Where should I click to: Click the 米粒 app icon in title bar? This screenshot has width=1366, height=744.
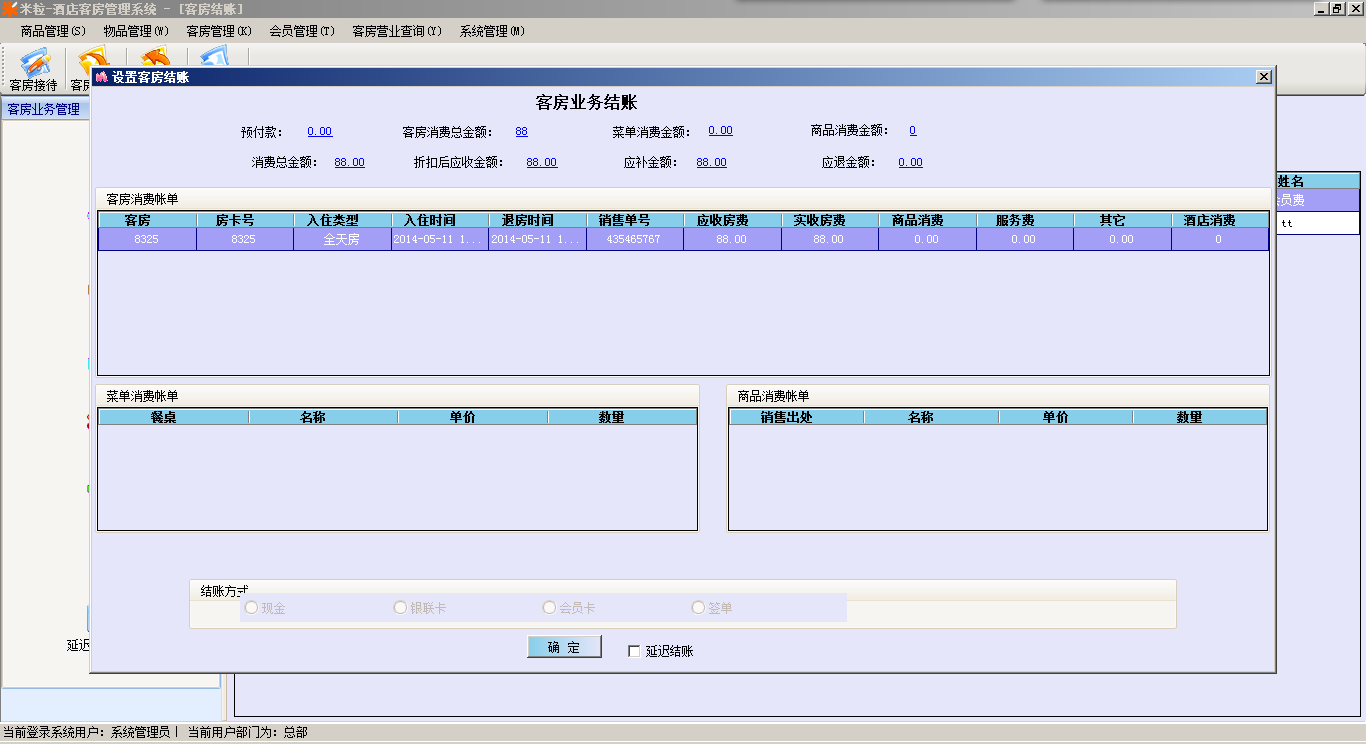(x=9, y=9)
